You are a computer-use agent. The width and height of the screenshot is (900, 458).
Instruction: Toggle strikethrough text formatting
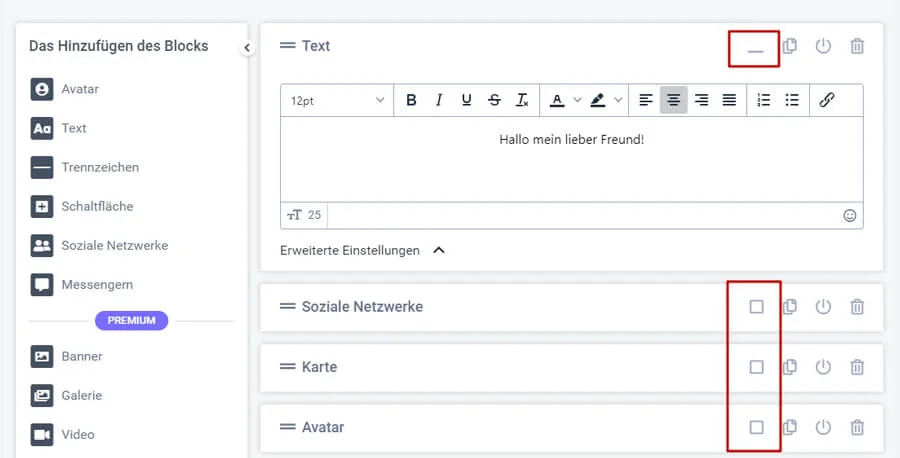tap(494, 100)
